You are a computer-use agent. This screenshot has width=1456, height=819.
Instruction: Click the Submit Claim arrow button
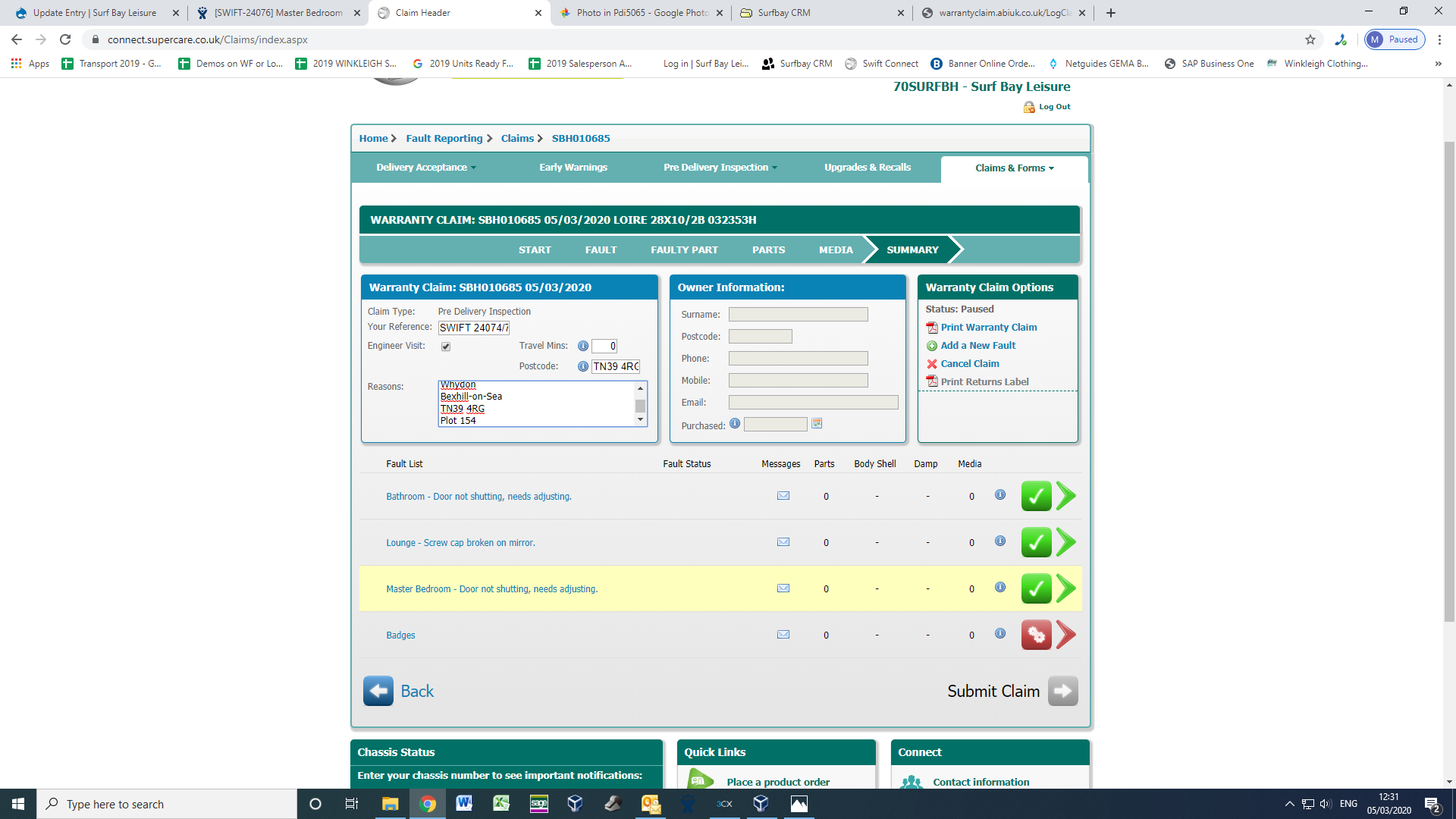click(1062, 691)
